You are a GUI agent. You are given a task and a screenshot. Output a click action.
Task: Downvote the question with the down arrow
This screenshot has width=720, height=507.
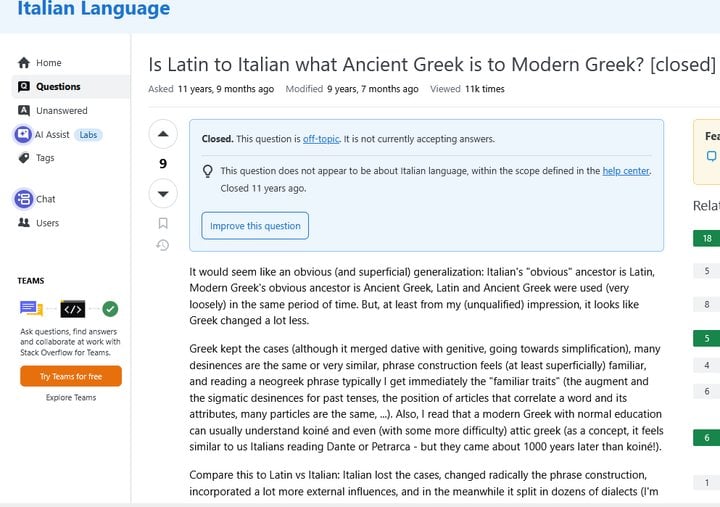point(163,193)
